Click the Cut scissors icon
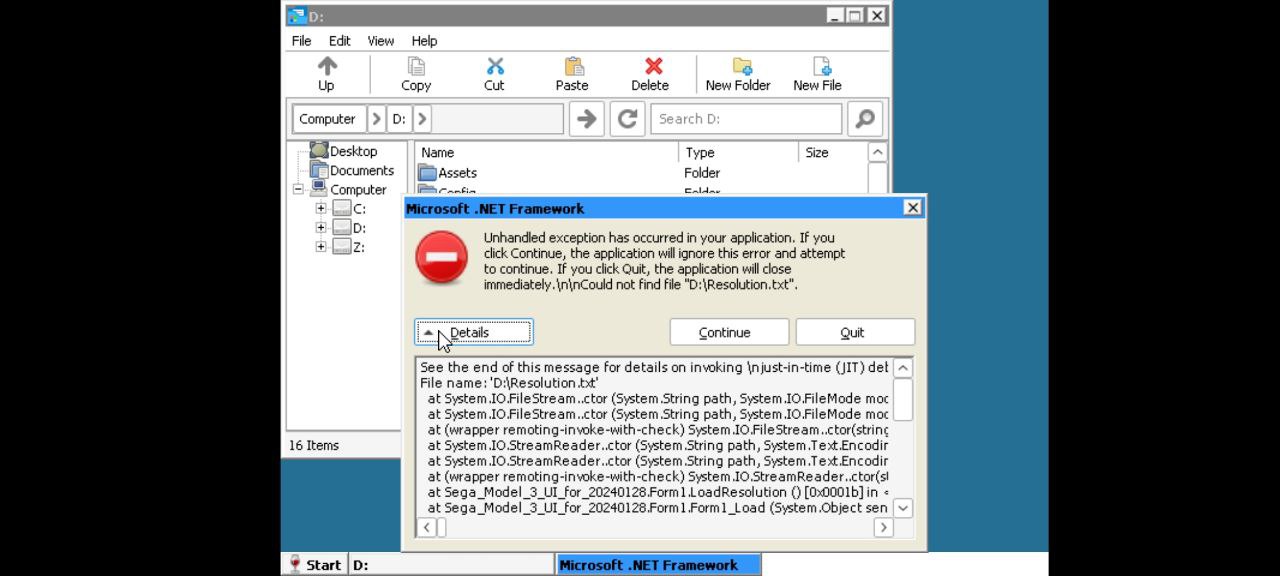 click(494, 66)
